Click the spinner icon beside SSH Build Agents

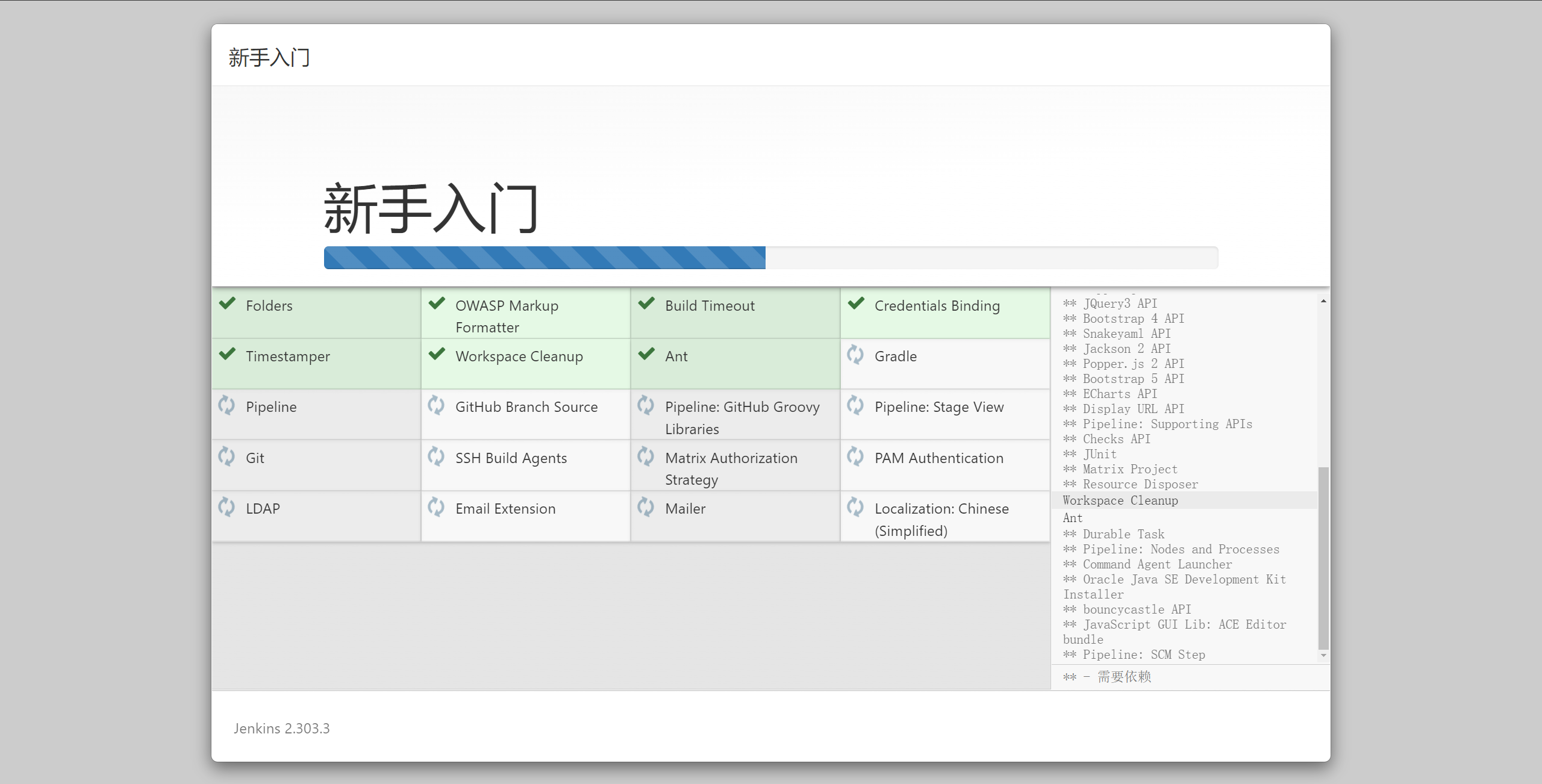436,456
